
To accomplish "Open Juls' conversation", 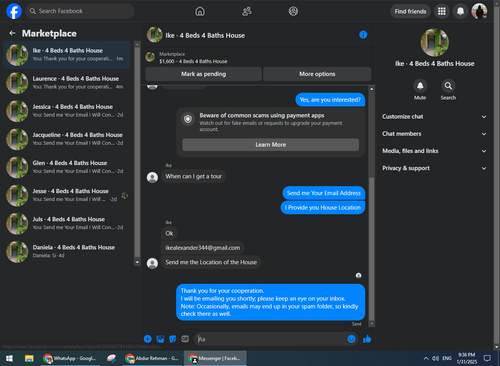I will (68, 224).
